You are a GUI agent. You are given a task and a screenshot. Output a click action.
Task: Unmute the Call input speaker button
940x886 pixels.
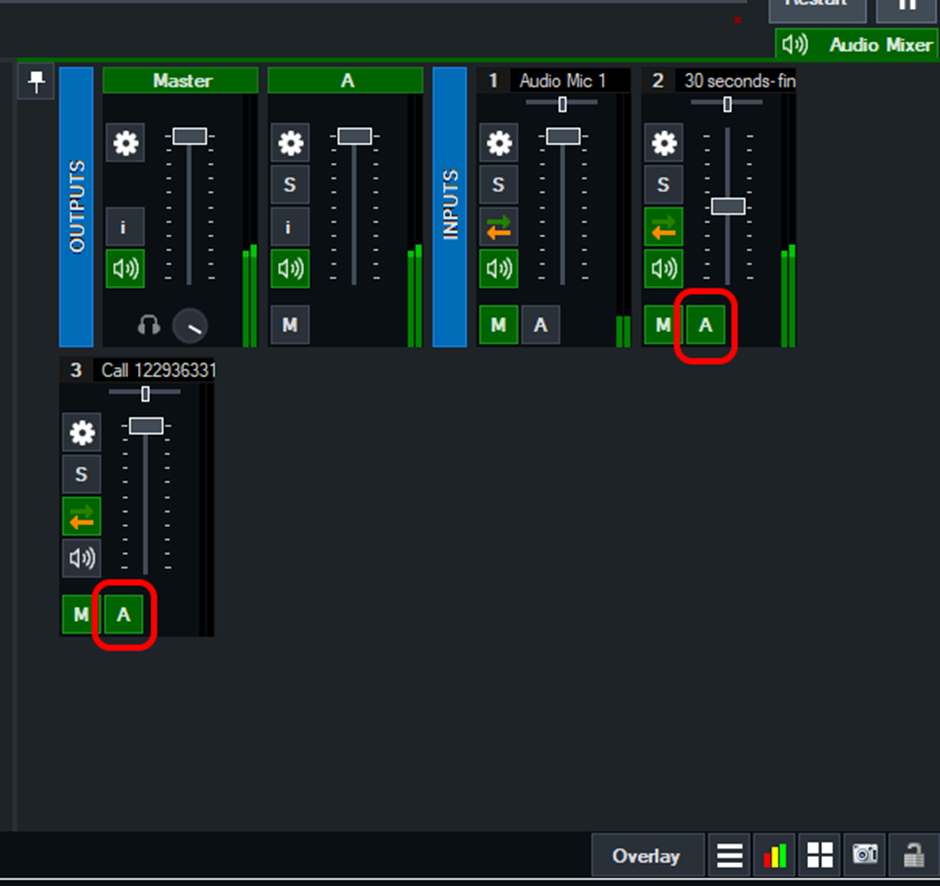click(x=82, y=558)
